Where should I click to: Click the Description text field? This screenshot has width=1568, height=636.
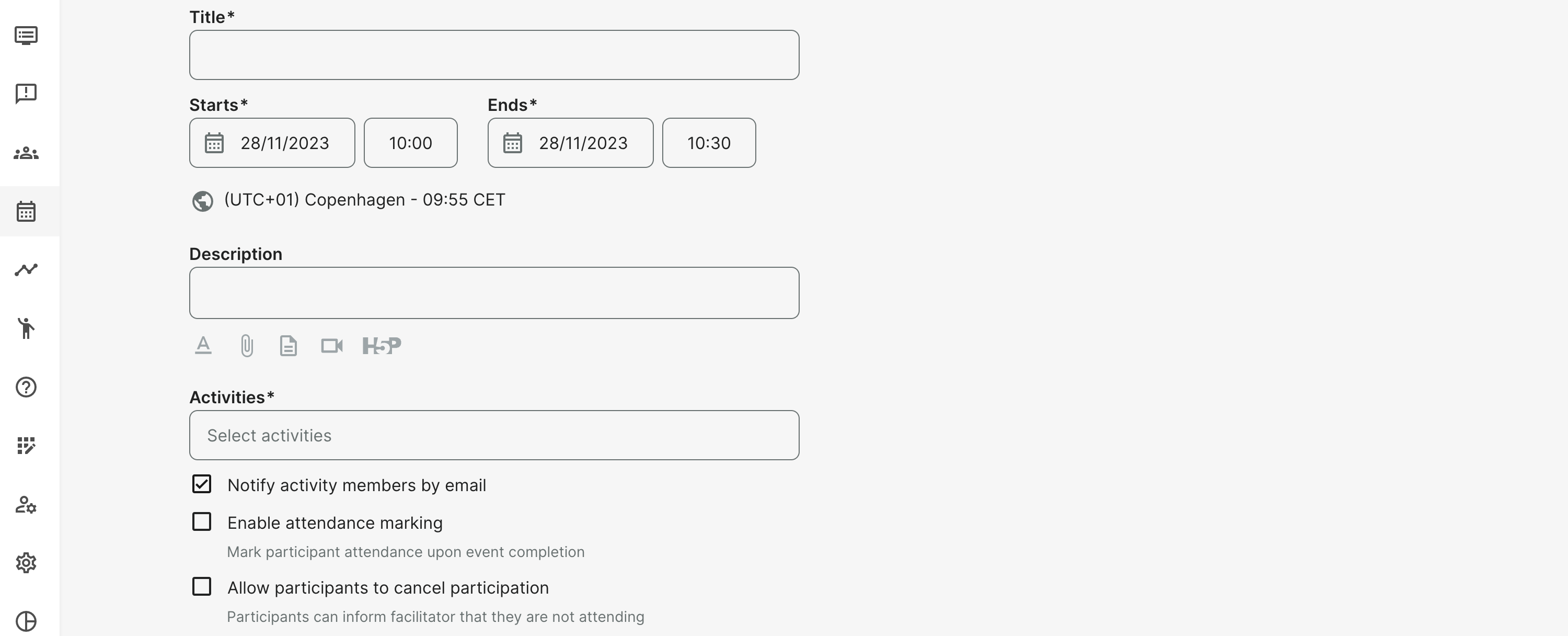(x=493, y=292)
